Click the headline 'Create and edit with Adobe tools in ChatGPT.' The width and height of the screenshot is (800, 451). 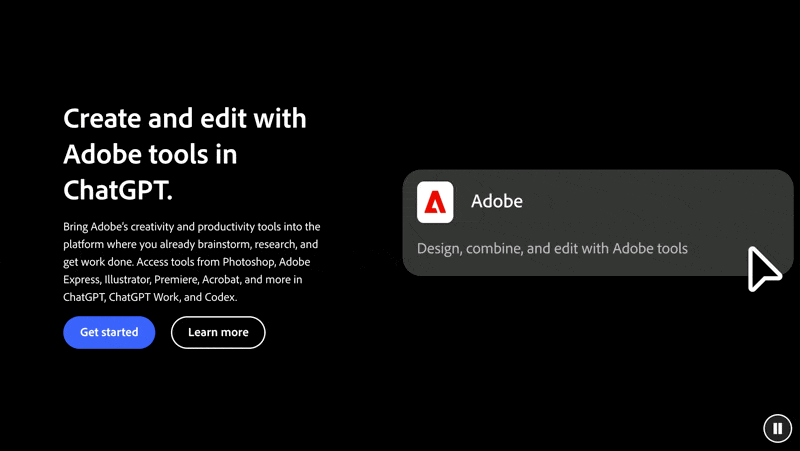pyautogui.click(x=185, y=154)
